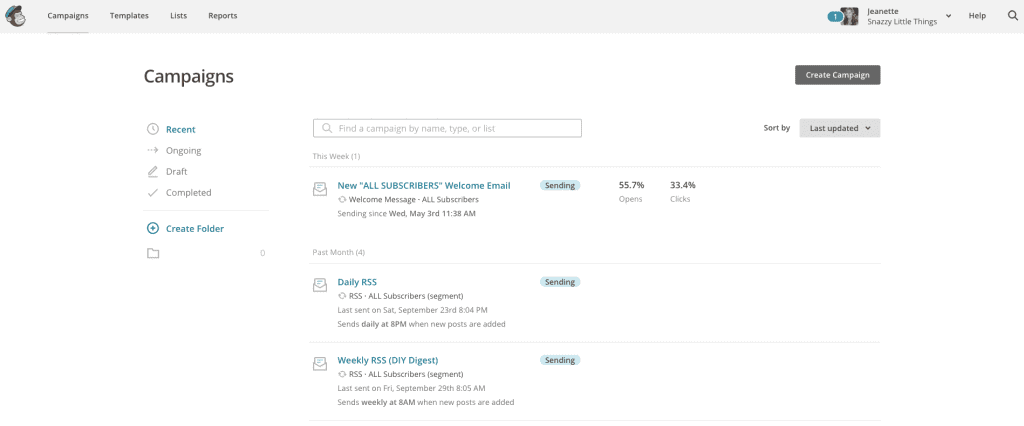Open the Templates menu item
1024x426 pixels.
[129, 16]
